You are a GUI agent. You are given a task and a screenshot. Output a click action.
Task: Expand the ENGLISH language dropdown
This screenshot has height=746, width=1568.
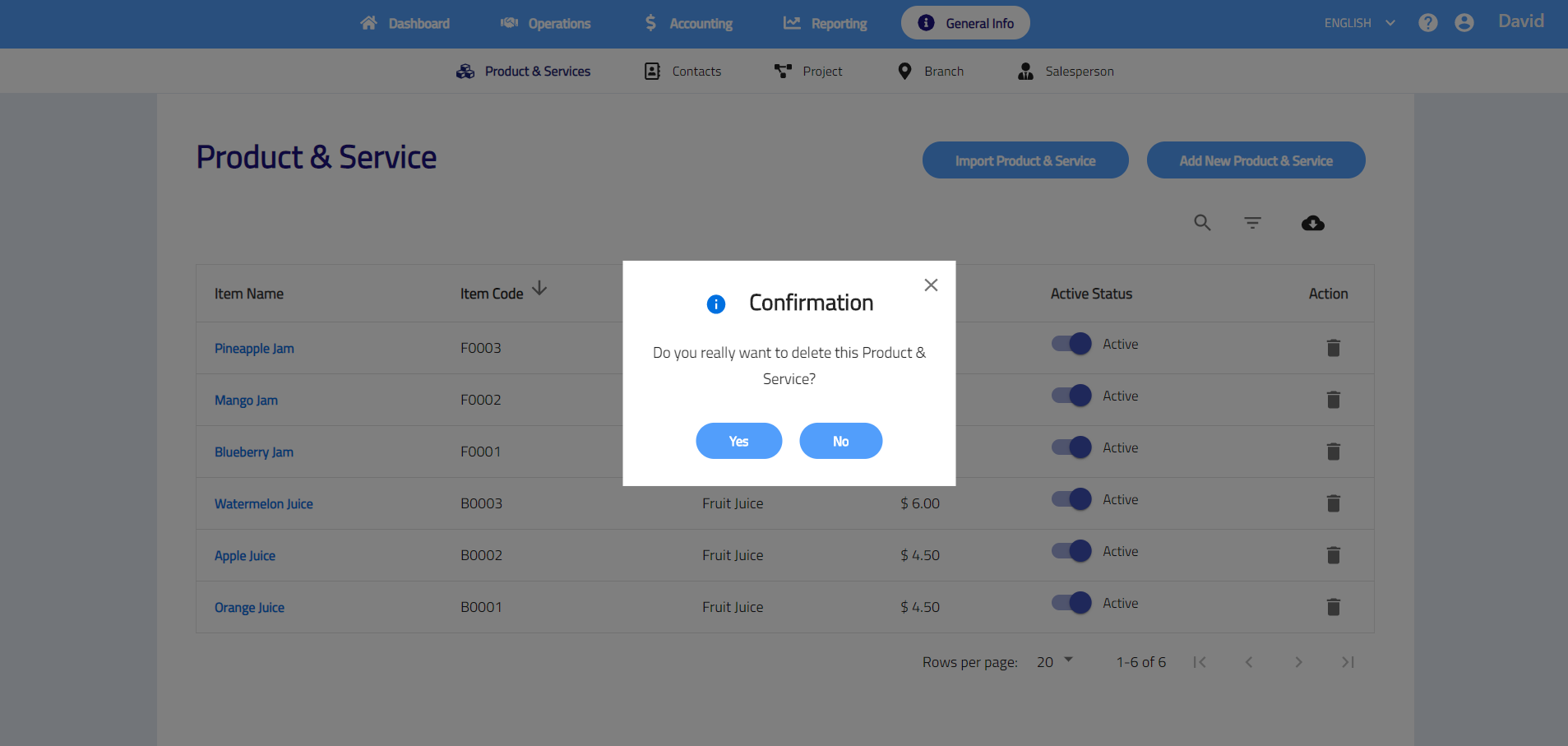[x=1359, y=23]
